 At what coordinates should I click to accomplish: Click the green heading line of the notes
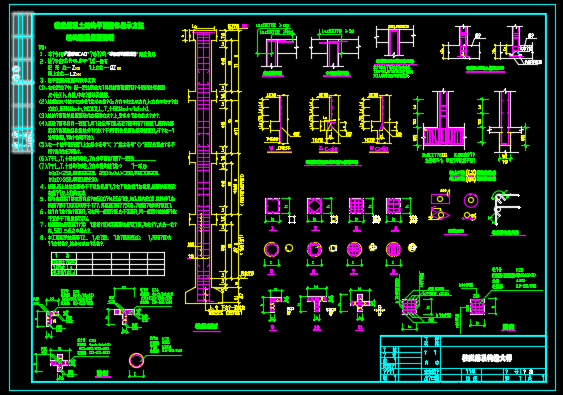click(x=99, y=25)
